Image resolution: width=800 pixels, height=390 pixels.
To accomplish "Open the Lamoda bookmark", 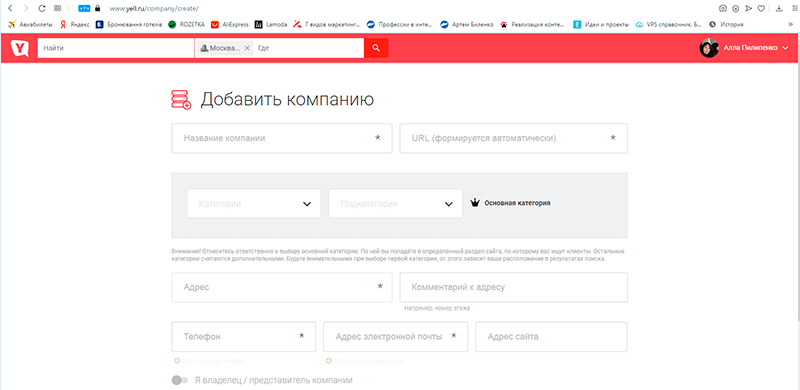I will pos(271,24).
